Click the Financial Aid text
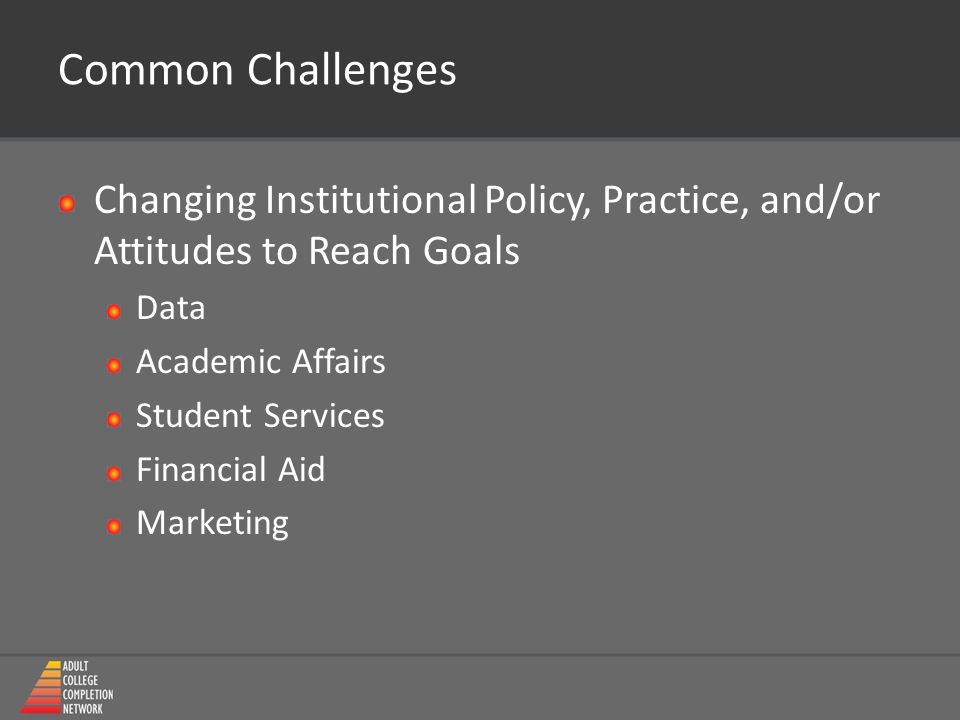The width and height of the screenshot is (960, 720). coord(230,470)
